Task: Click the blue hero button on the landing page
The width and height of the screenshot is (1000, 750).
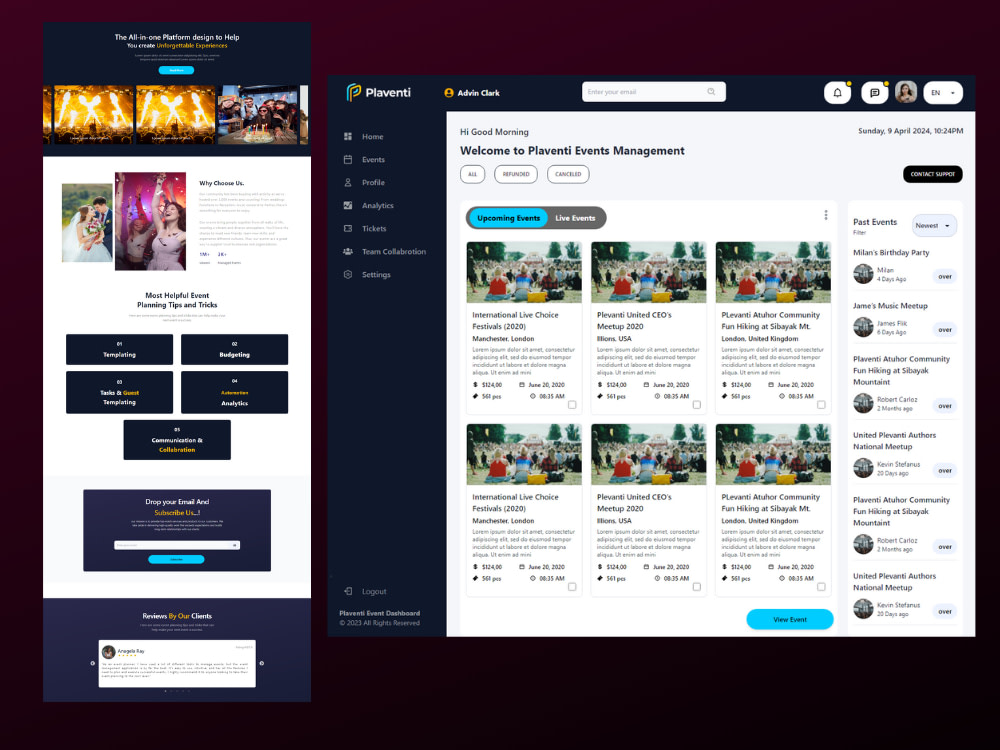Action: click(176, 70)
